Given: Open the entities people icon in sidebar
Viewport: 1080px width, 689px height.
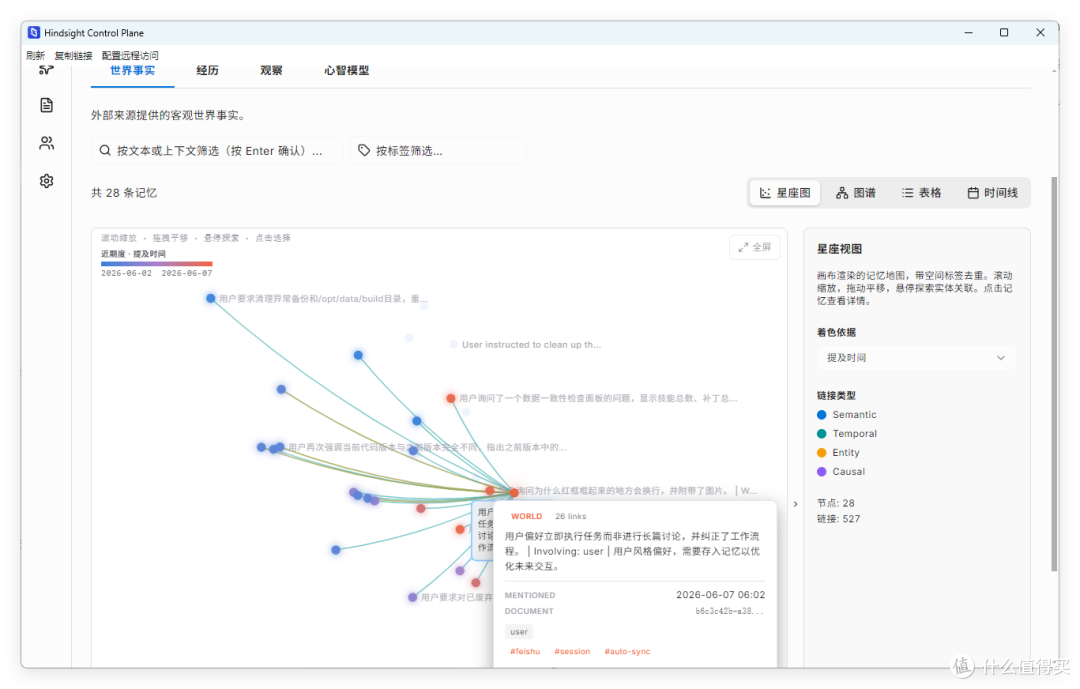Looking at the screenshot, I should (46, 143).
